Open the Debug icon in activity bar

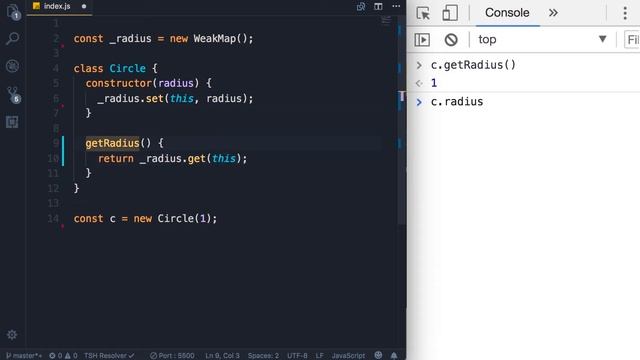(12, 66)
